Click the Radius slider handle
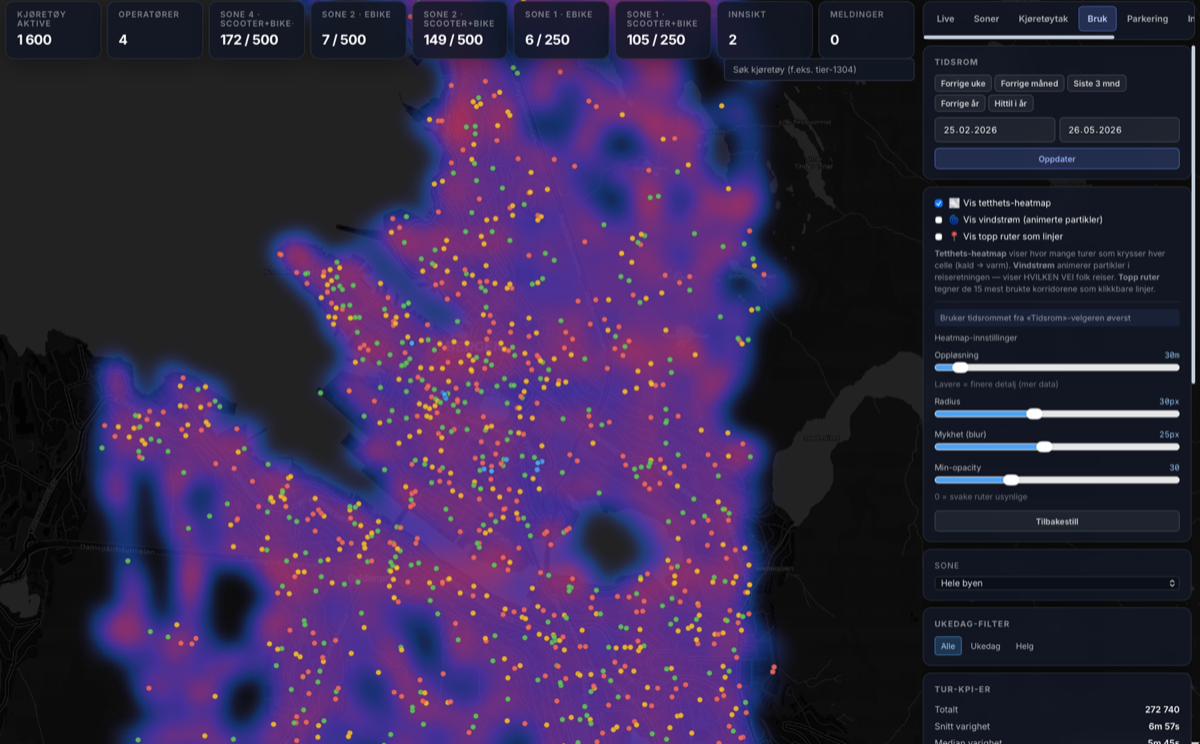This screenshot has height=744, width=1200. (1034, 414)
